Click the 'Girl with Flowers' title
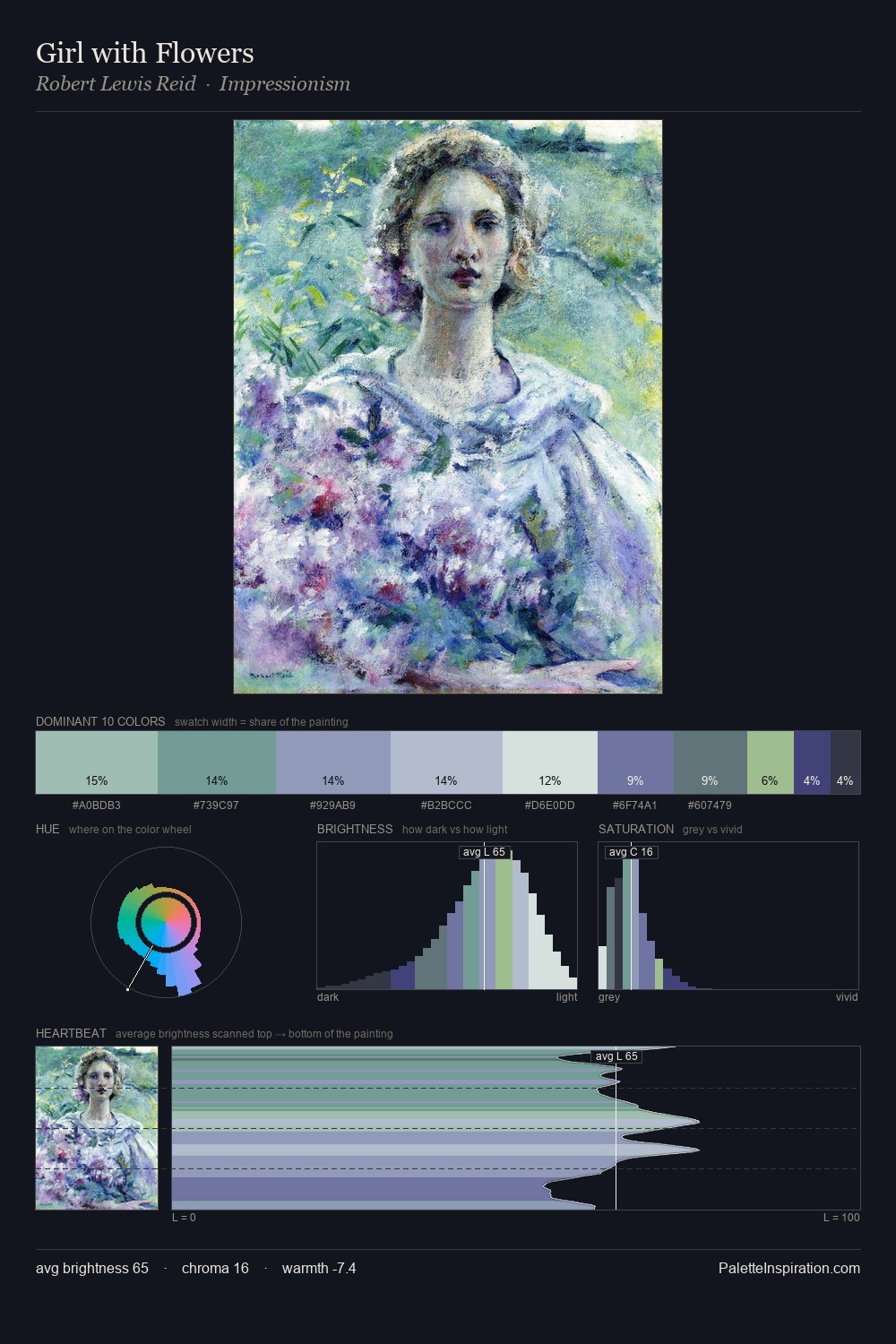Image resolution: width=896 pixels, height=1344 pixels. 145,53
